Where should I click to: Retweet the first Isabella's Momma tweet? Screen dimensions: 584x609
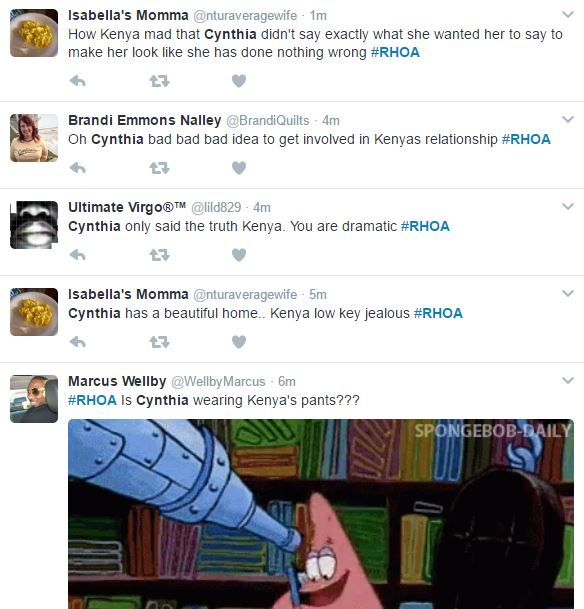[x=159, y=81]
